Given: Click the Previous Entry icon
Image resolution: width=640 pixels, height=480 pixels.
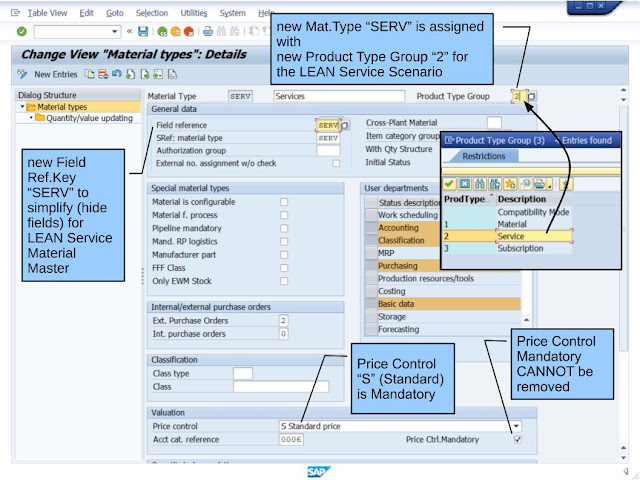Looking at the screenshot, I should [x=131, y=74].
